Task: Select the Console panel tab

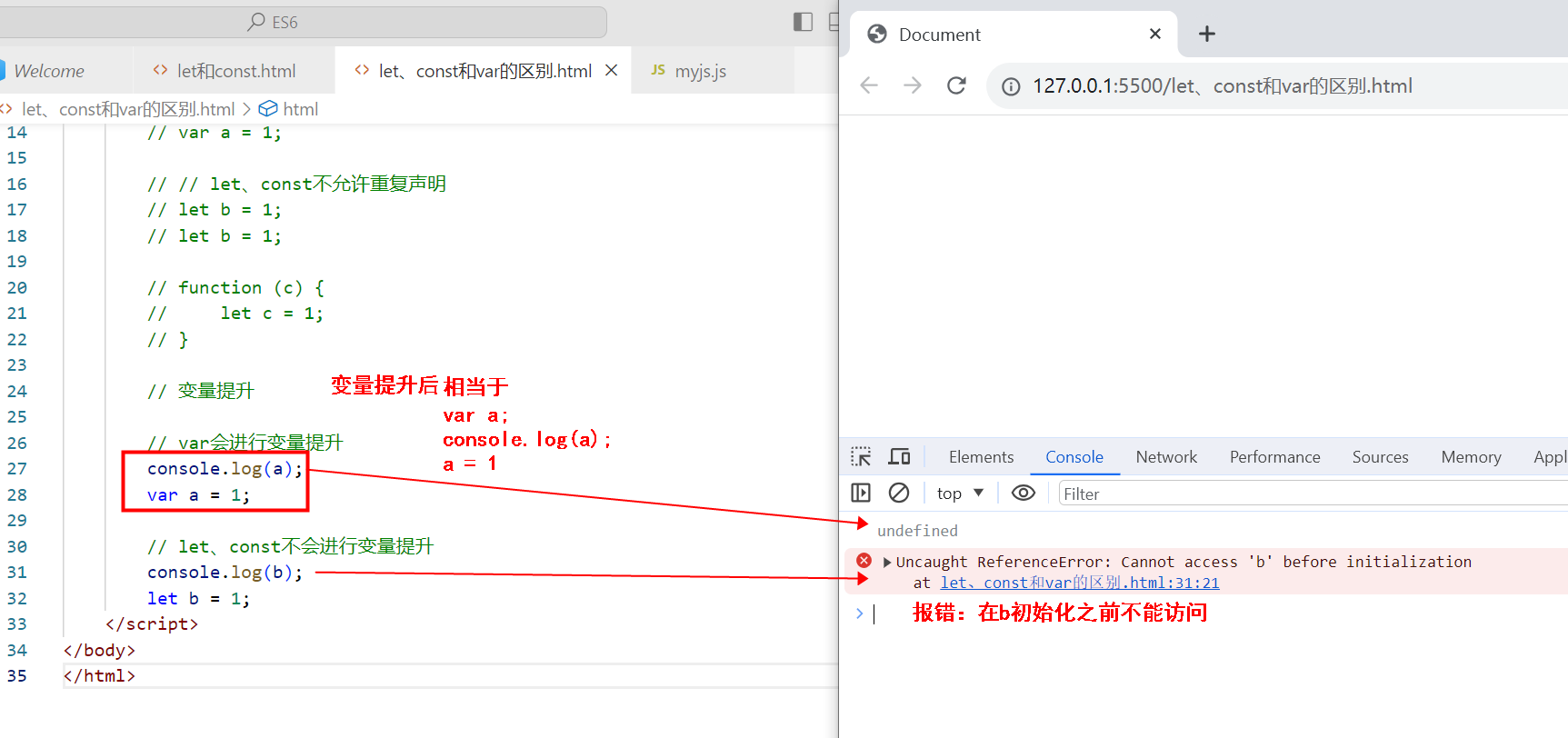Action: [x=1074, y=457]
